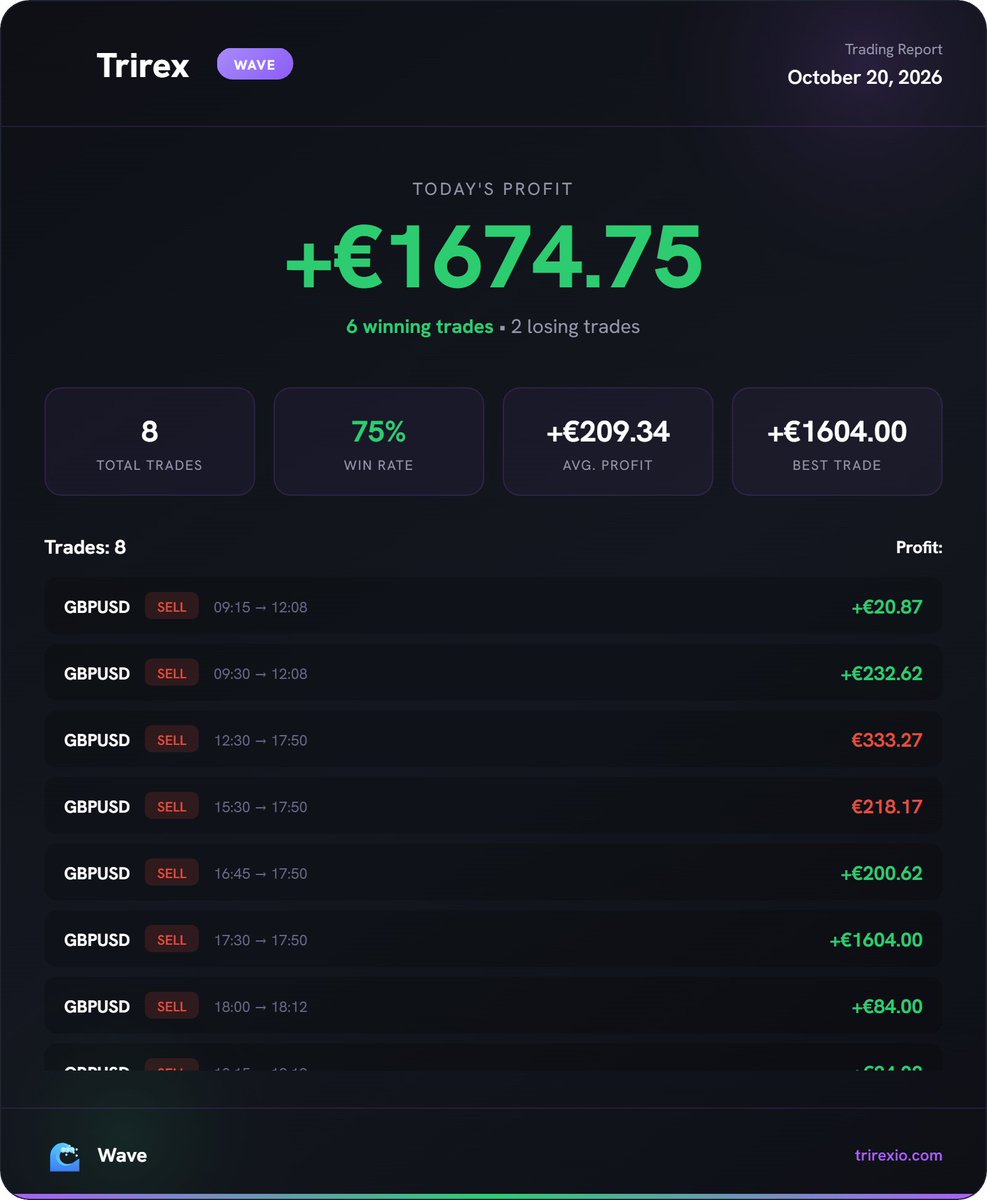Open the trirexio.com link
987x1200 pixels.
click(899, 1155)
